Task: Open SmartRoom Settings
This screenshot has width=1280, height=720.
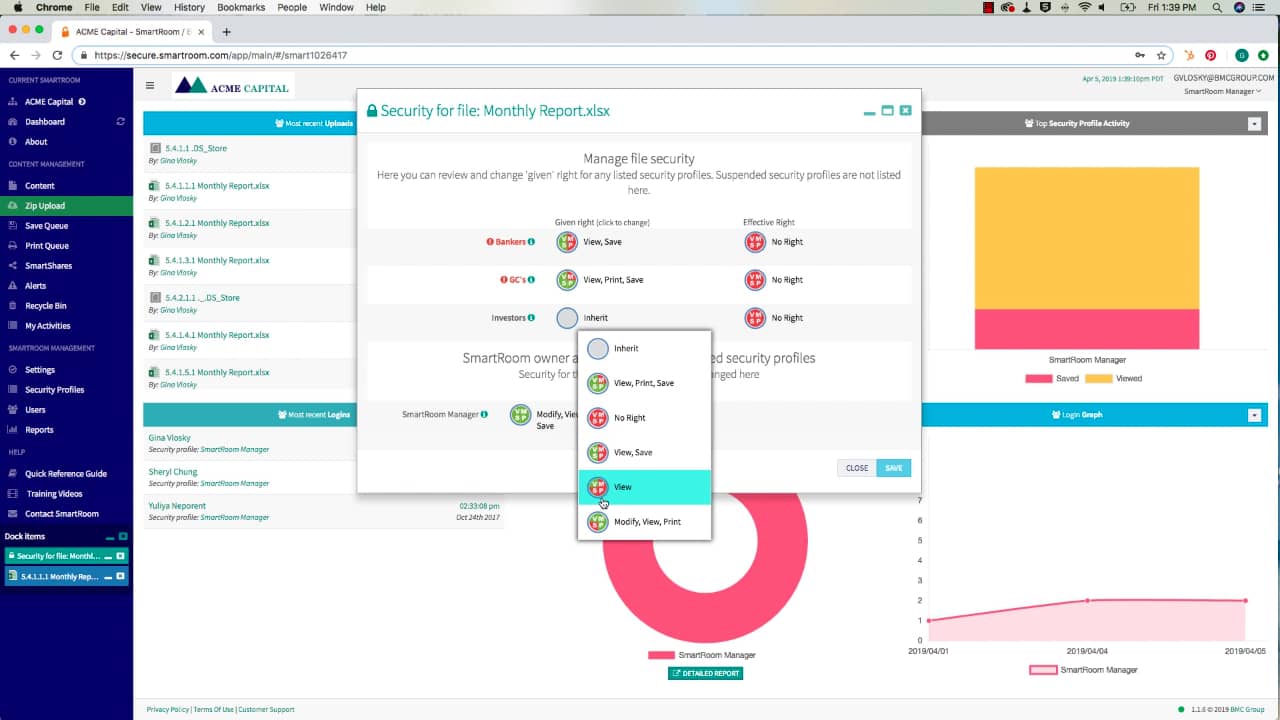Action: tap(40, 370)
